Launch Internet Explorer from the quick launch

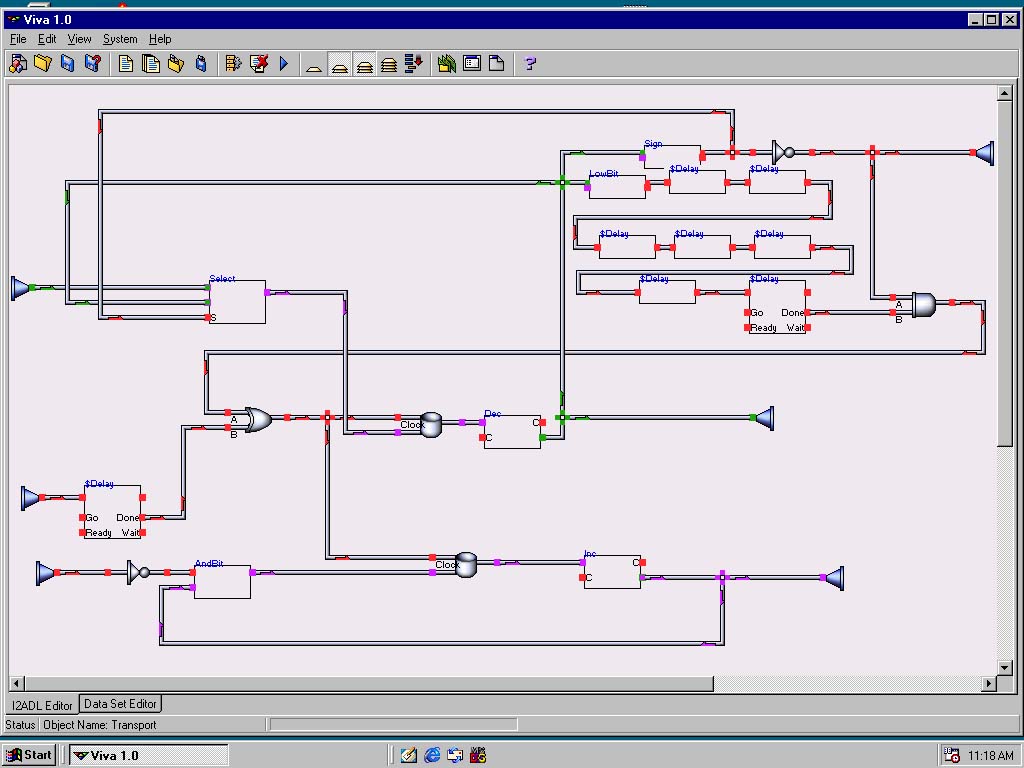(x=432, y=755)
